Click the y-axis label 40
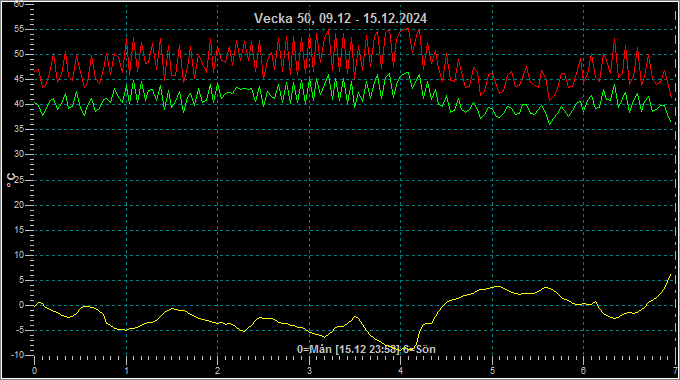 point(19,104)
